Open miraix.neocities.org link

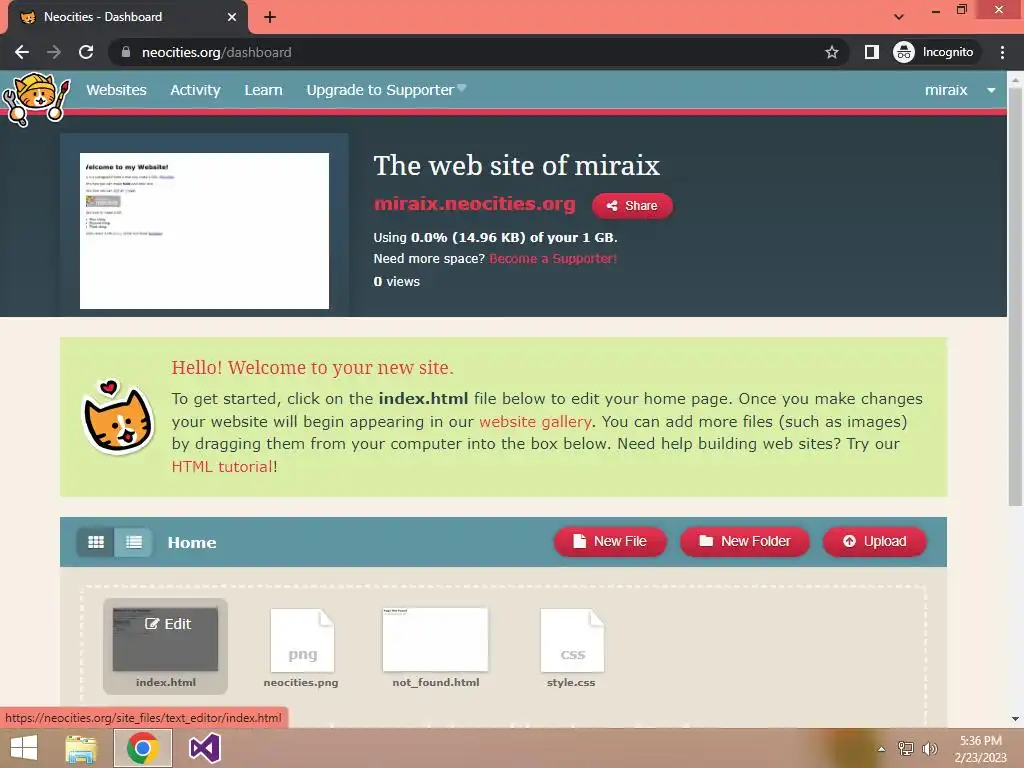click(475, 204)
